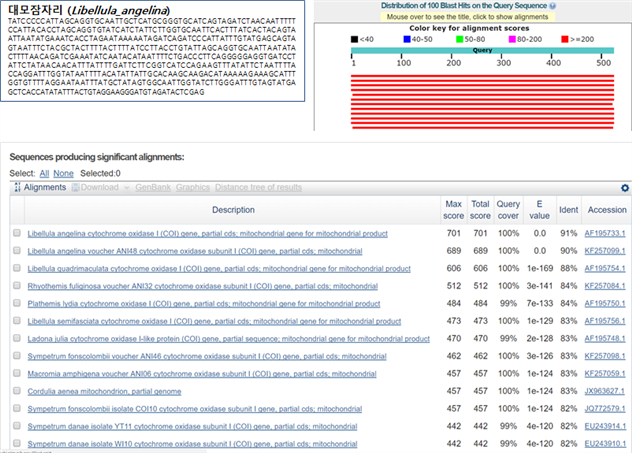Viewport: 632px width, 453px height.
Task: Open accession KF257099.1
Action: [x=605, y=251]
